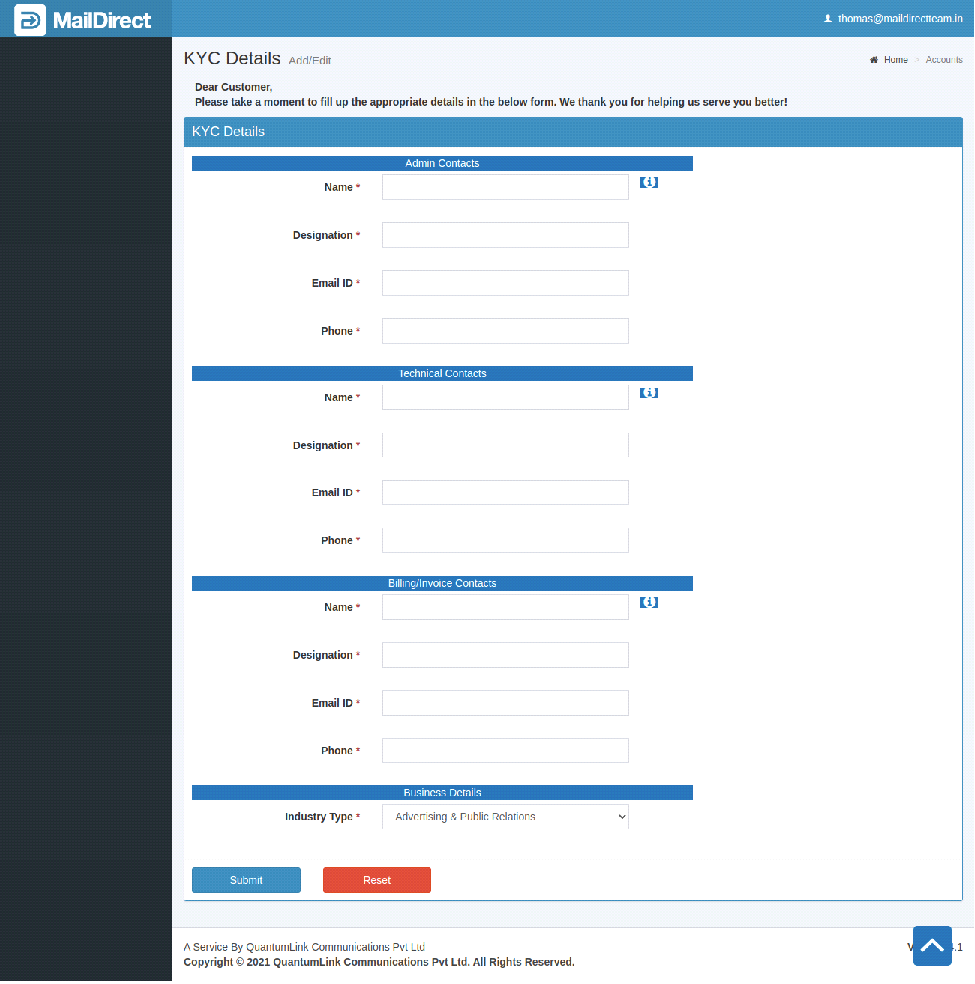Select the Billing/Invoice Contacts Phone field
Image resolution: width=975 pixels, height=984 pixels.
tap(505, 750)
